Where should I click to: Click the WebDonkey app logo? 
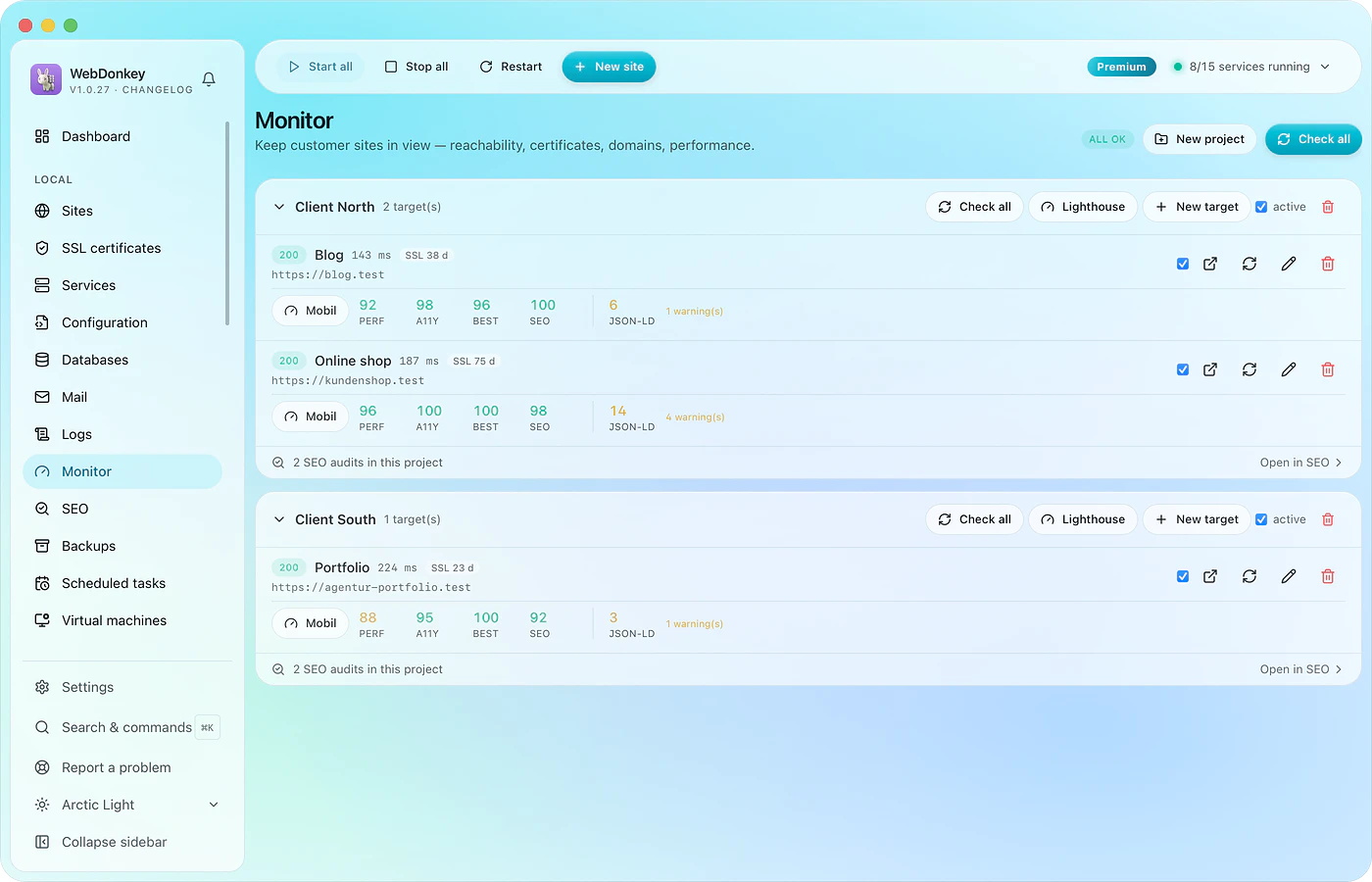(46, 79)
